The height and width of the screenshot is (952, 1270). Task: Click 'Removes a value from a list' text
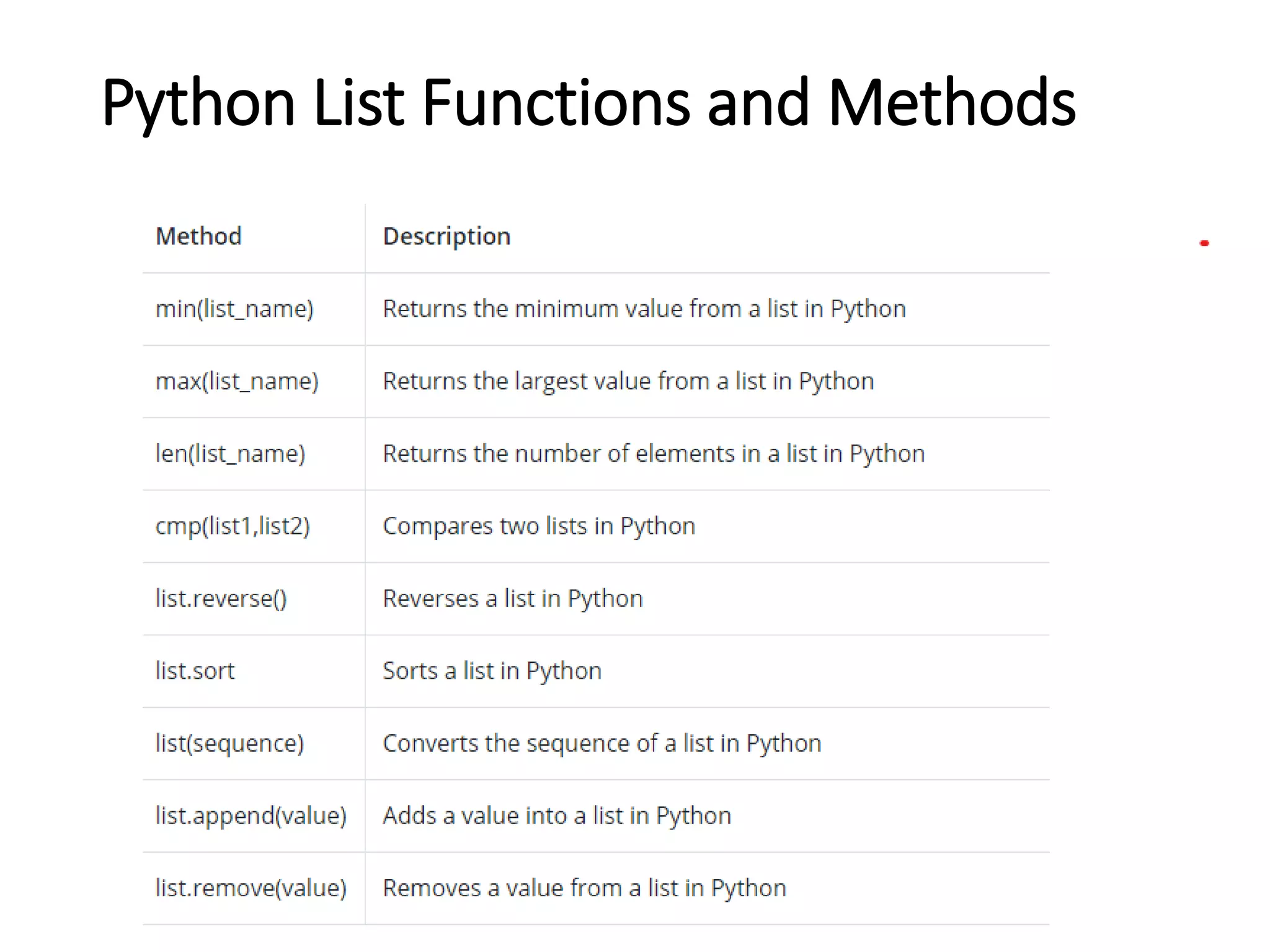tap(584, 888)
